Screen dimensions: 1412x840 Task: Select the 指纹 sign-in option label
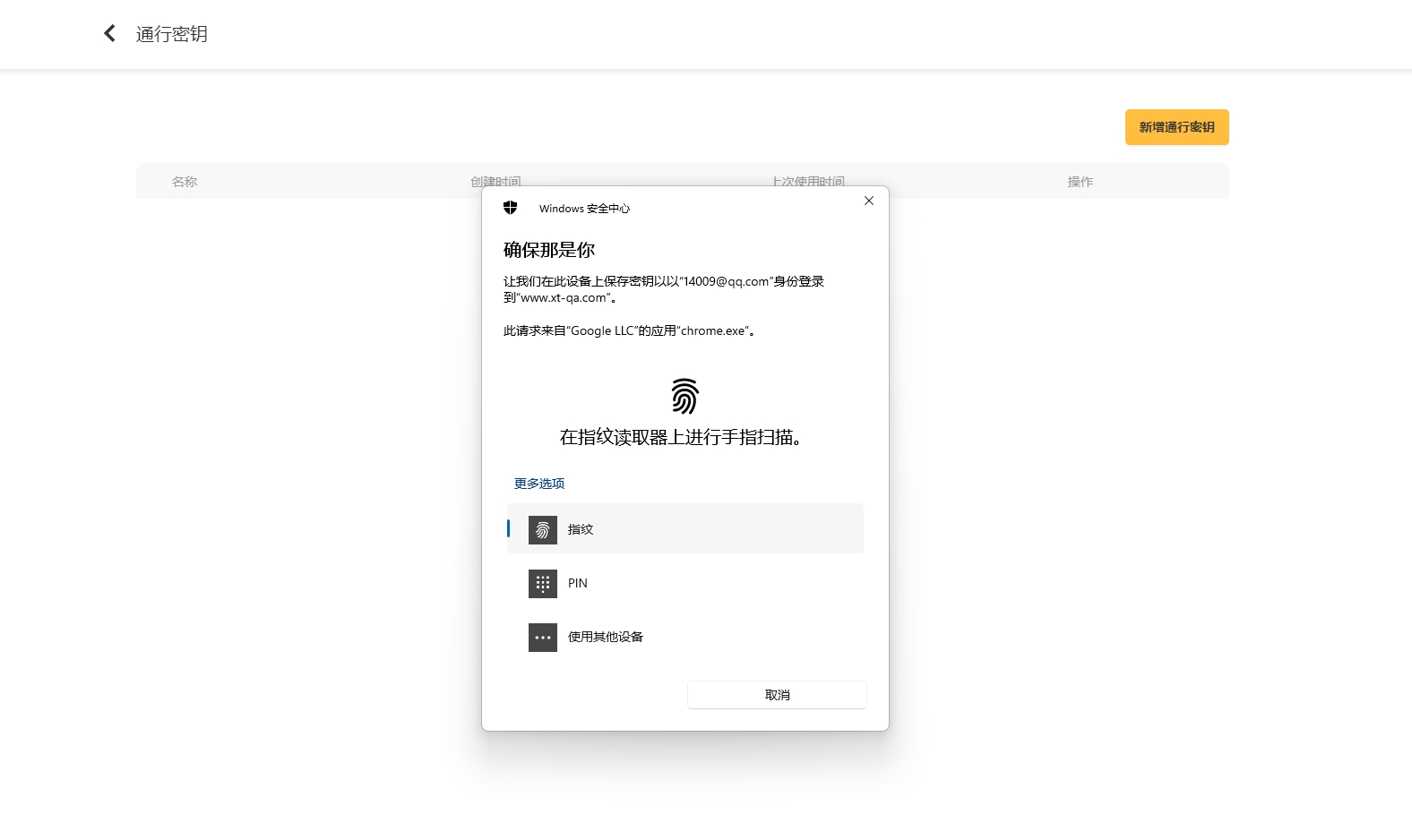click(581, 529)
